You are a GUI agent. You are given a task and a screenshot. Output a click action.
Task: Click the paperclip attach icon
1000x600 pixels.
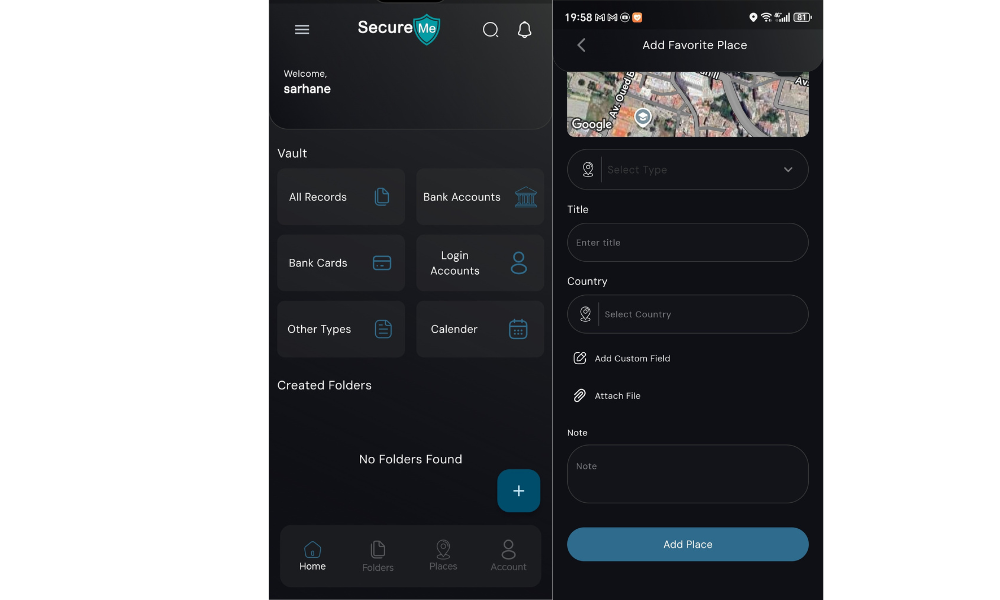(579, 396)
